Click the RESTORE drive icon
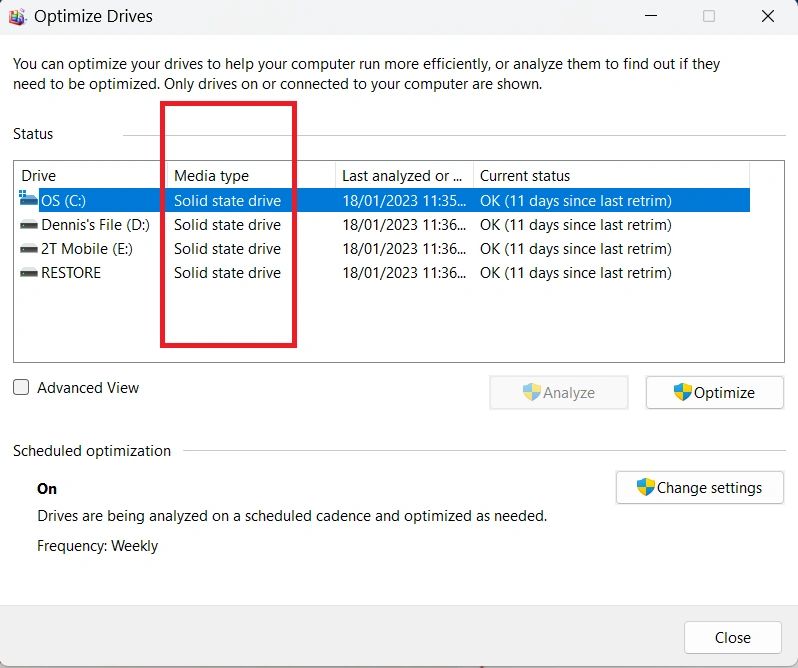 pos(28,273)
